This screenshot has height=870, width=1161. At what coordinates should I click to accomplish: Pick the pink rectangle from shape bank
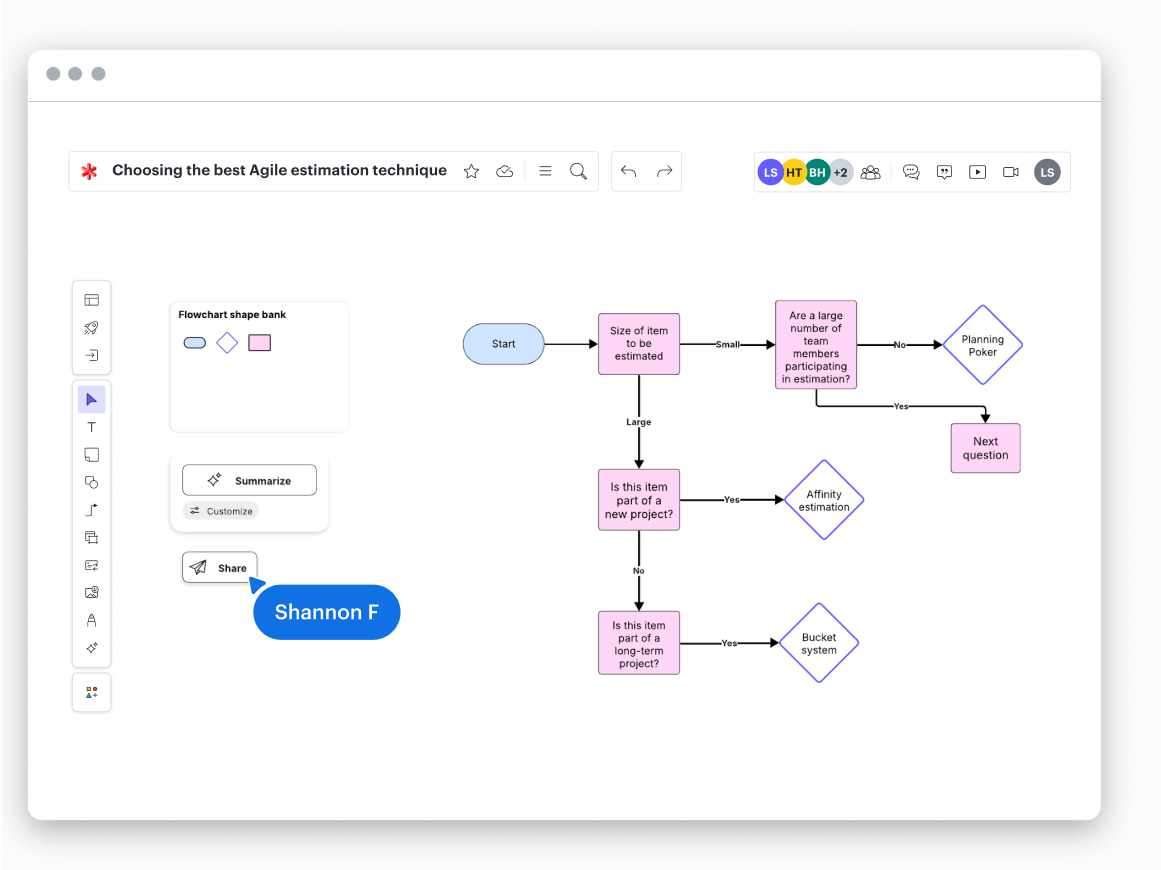pos(260,343)
